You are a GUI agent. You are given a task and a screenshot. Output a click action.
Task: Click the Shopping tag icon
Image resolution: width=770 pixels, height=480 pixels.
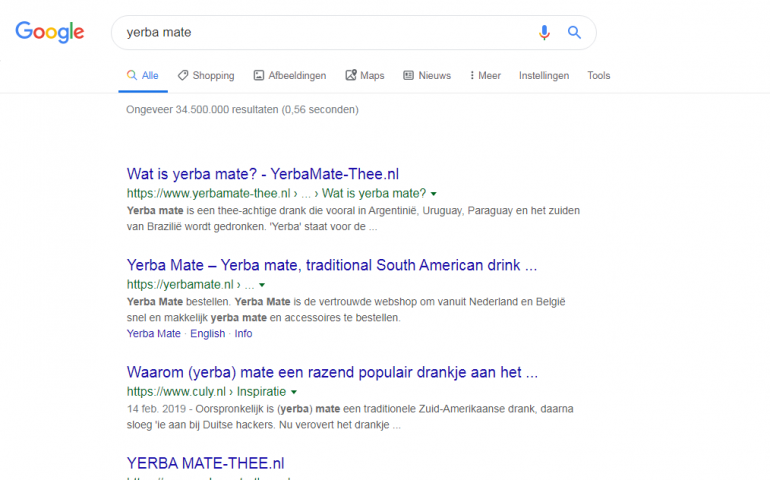[183, 75]
